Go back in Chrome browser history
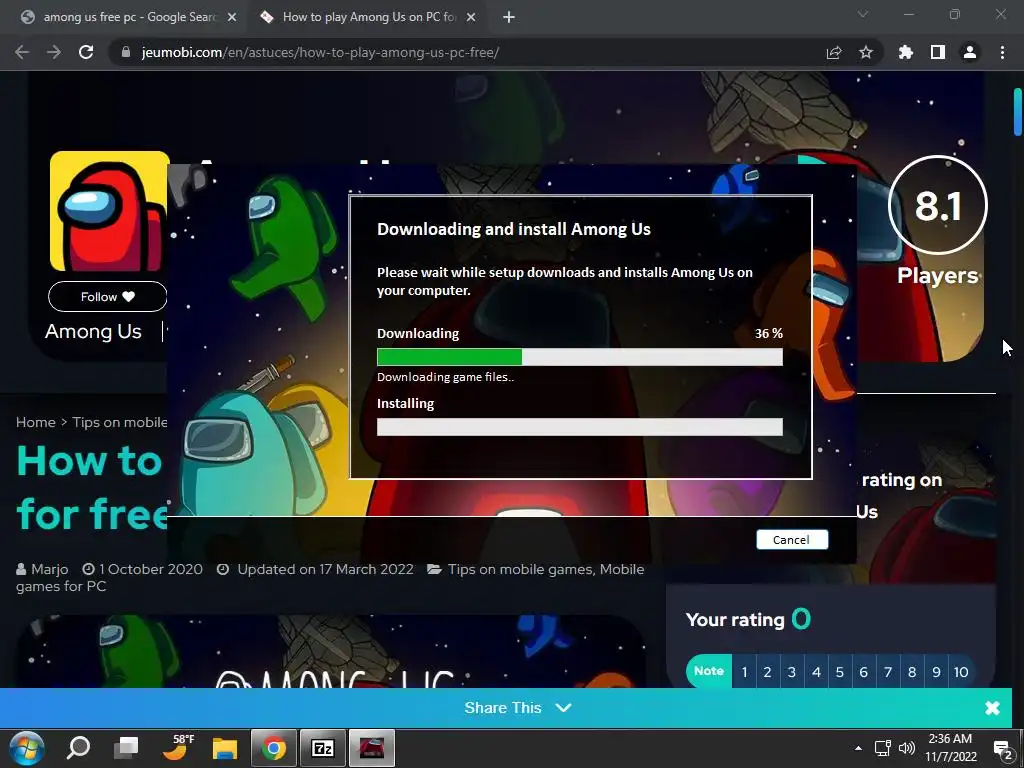The width and height of the screenshot is (1024, 768). 22,52
